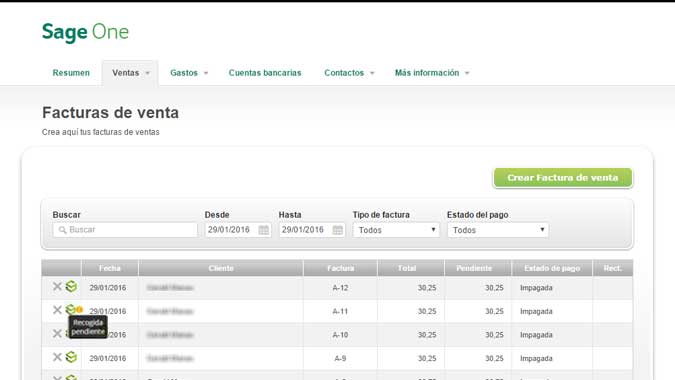675x380 pixels.
Task: Click Impagada status for invoice A-10
Action: pos(536,335)
